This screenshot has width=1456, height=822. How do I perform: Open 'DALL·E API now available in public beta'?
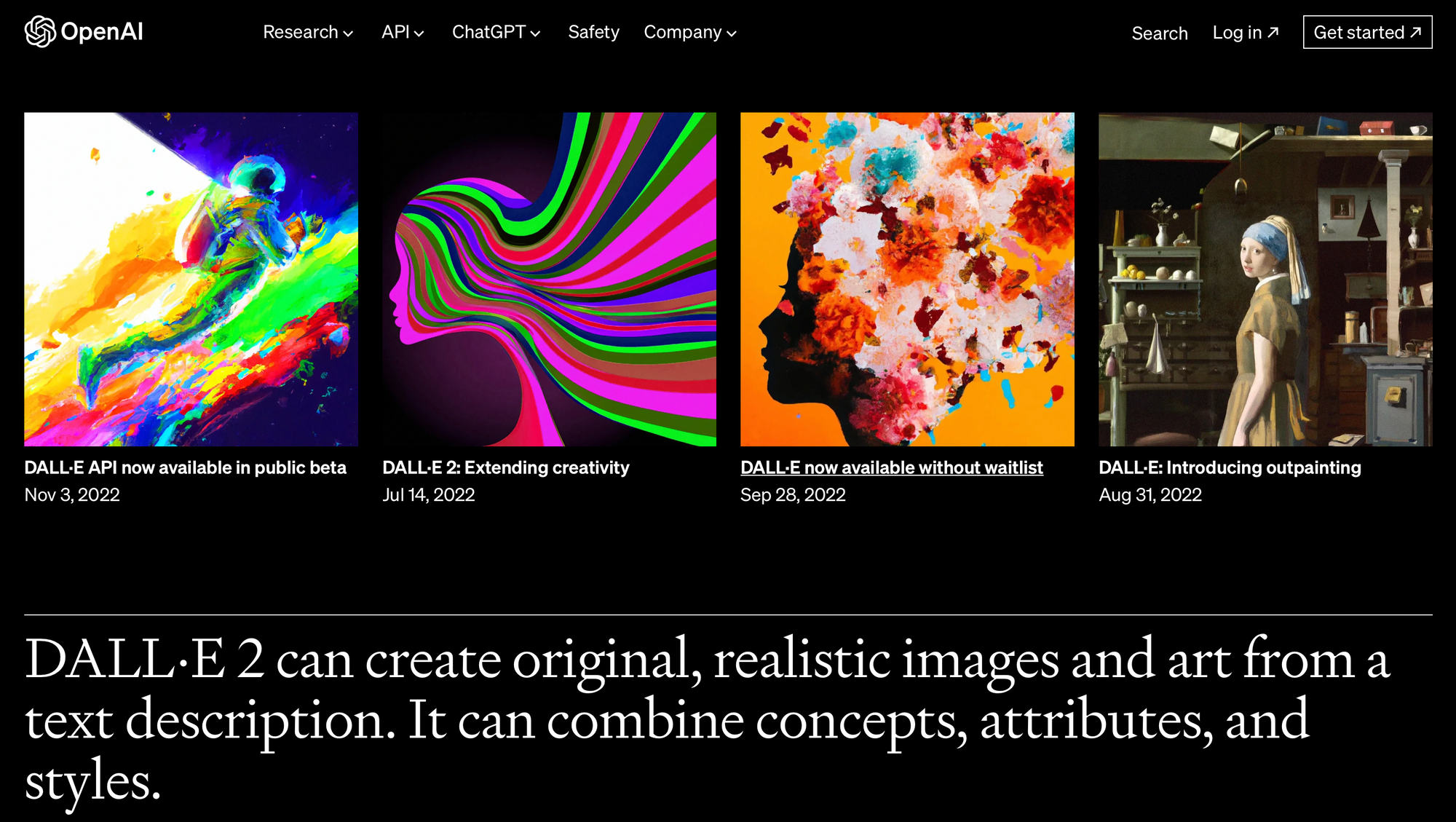185,467
